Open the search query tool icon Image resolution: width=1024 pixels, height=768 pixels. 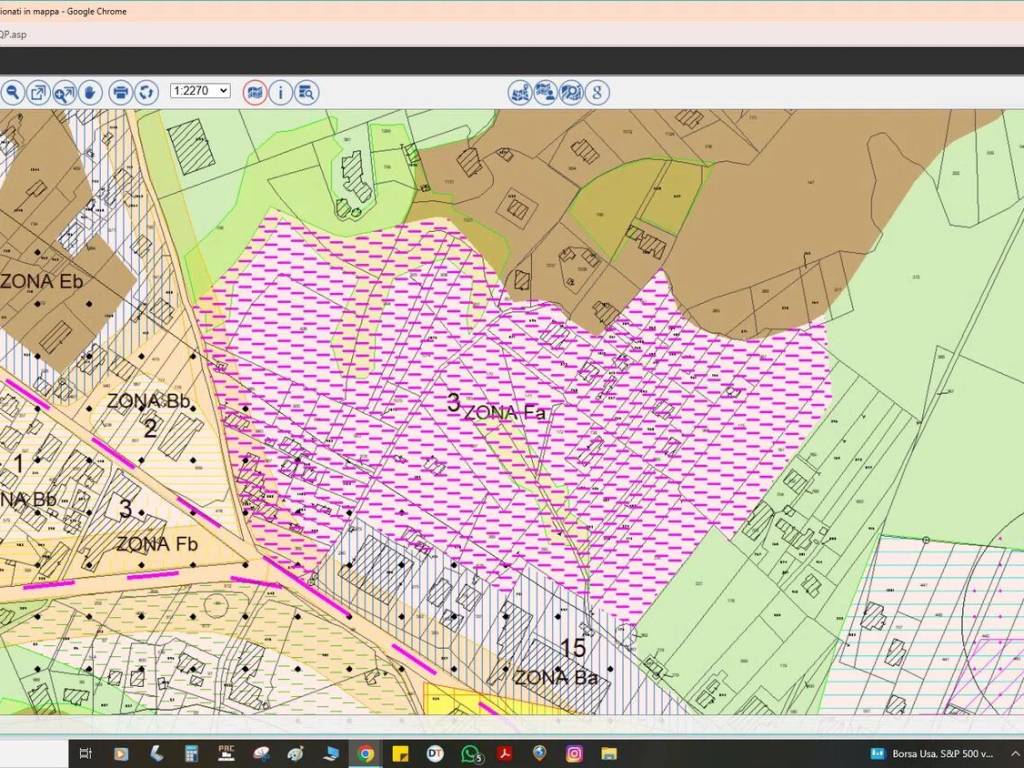click(306, 92)
